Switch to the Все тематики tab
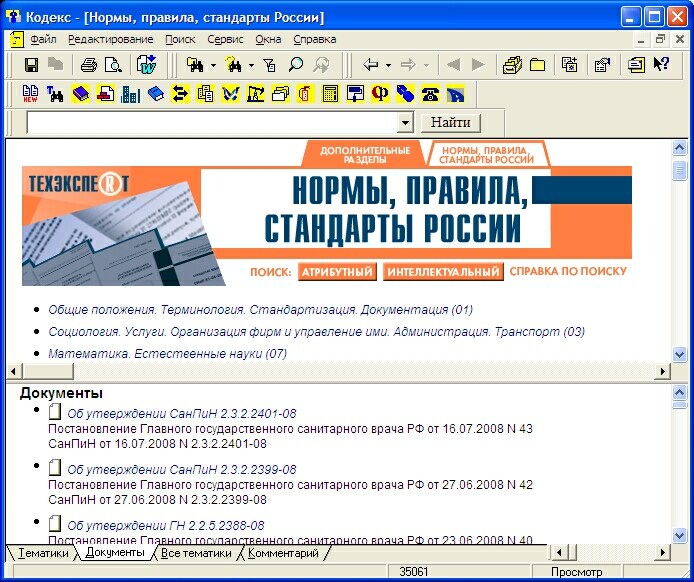 tap(196, 553)
